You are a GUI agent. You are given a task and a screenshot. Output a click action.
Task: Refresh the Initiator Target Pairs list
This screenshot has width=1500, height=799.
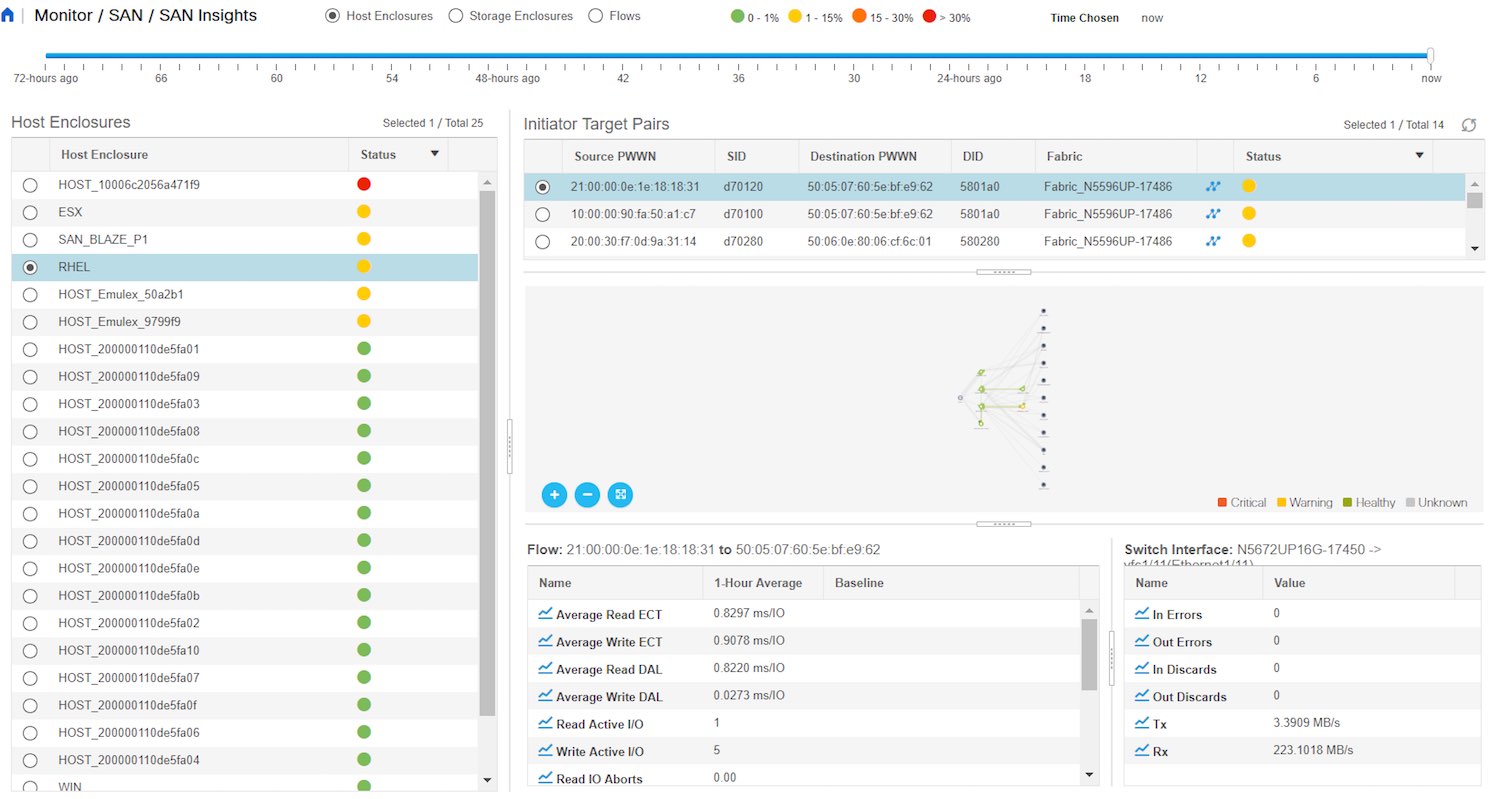click(1469, 125)
